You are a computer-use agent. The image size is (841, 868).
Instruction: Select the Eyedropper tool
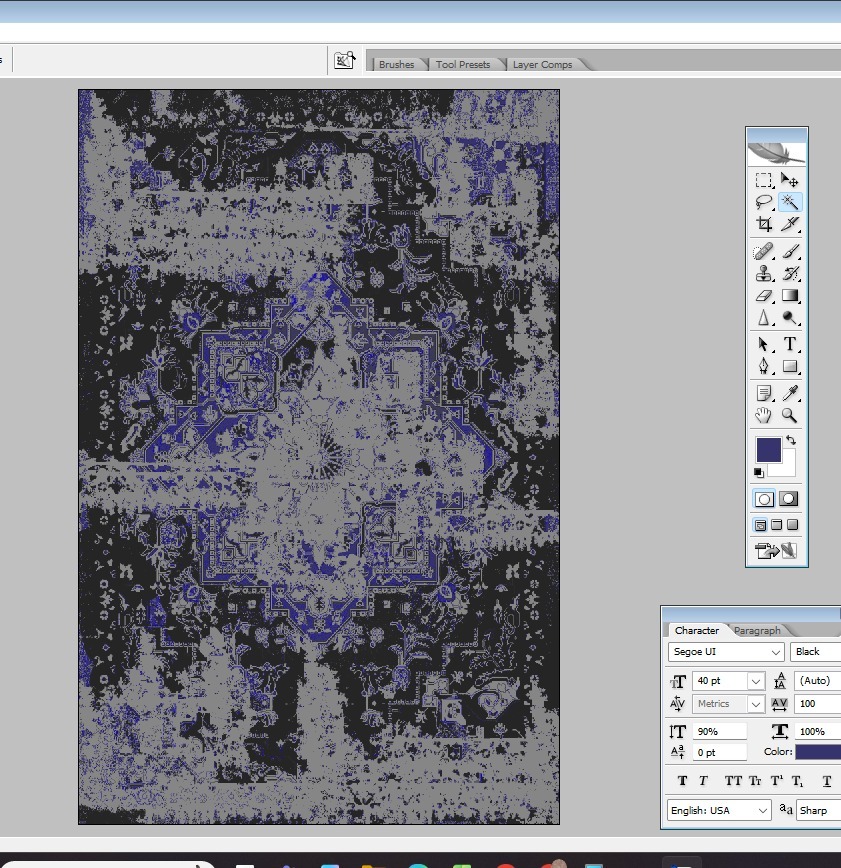click(x=790, y=393)
